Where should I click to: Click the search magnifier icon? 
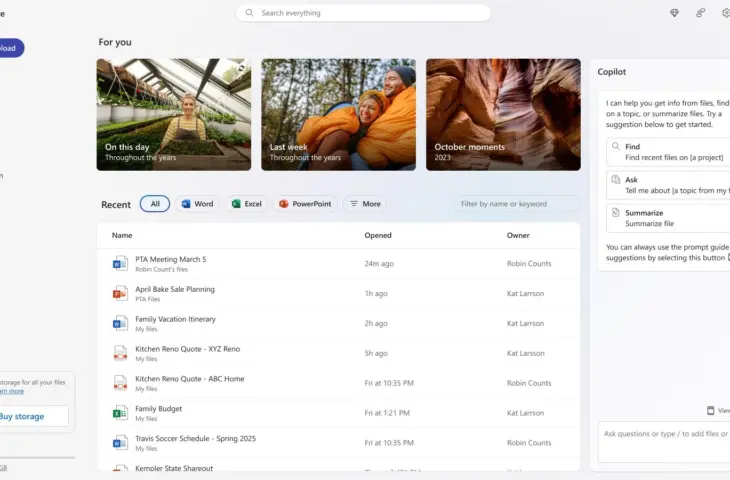[x=250, y=13]
